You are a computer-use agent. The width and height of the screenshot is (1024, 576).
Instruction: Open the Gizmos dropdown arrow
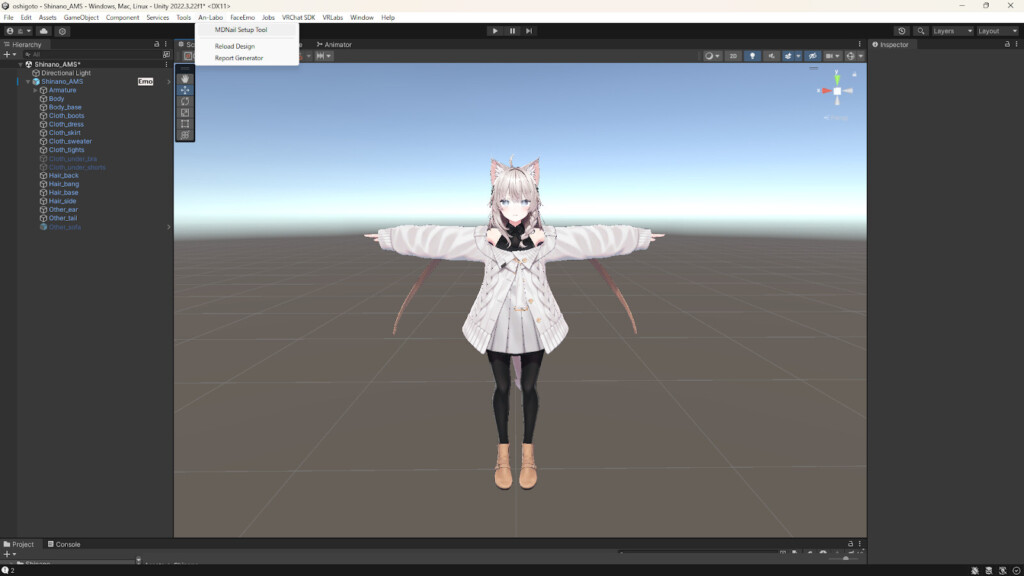(x=861, y=56)
